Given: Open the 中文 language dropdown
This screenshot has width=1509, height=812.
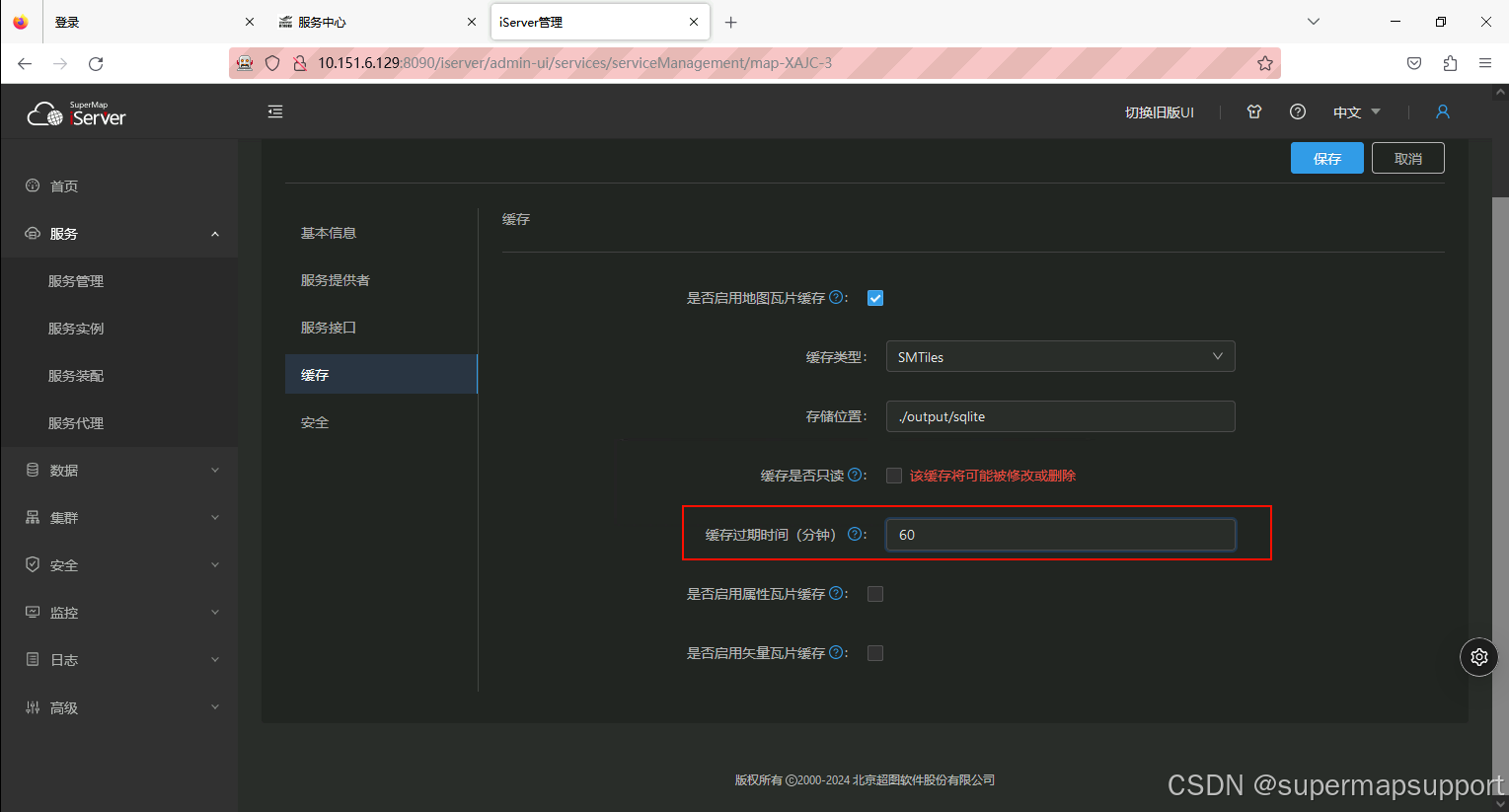Looking at the screenshot, I should [1357, 112].
